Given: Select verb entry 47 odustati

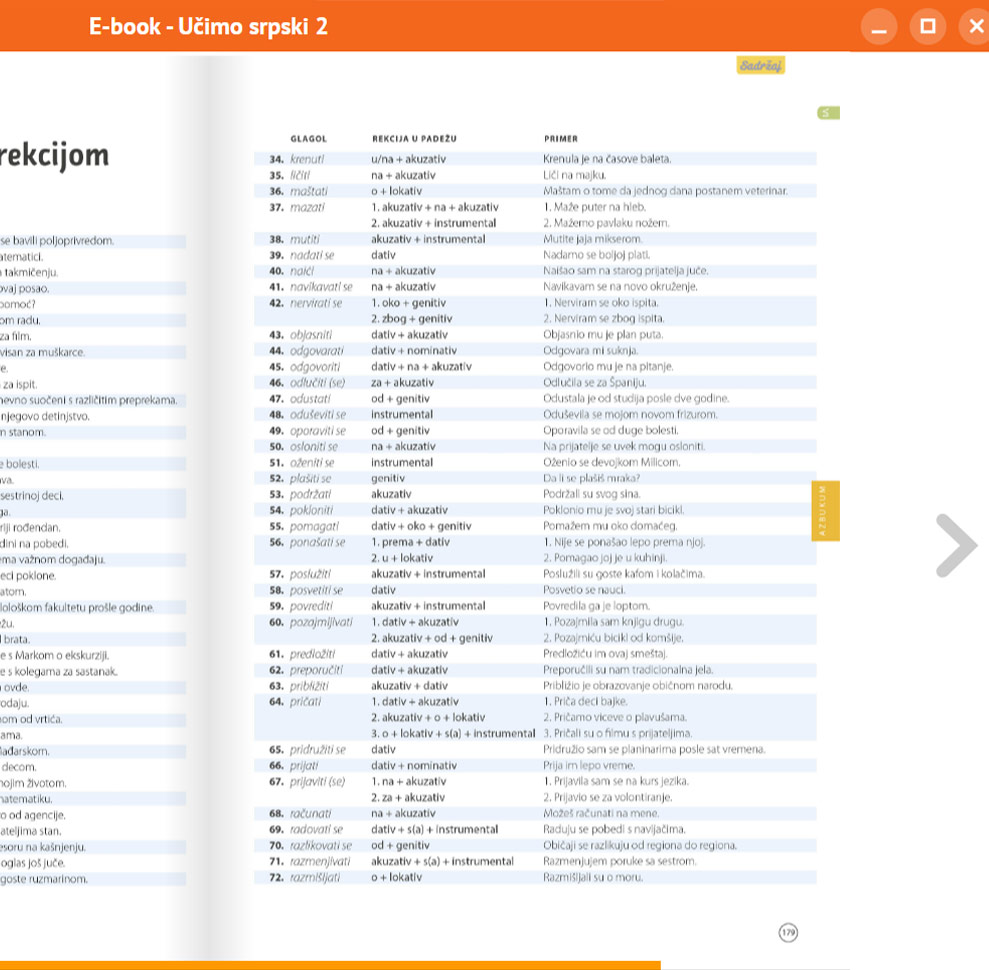Looking at the screenshot, I should point(311,398).
